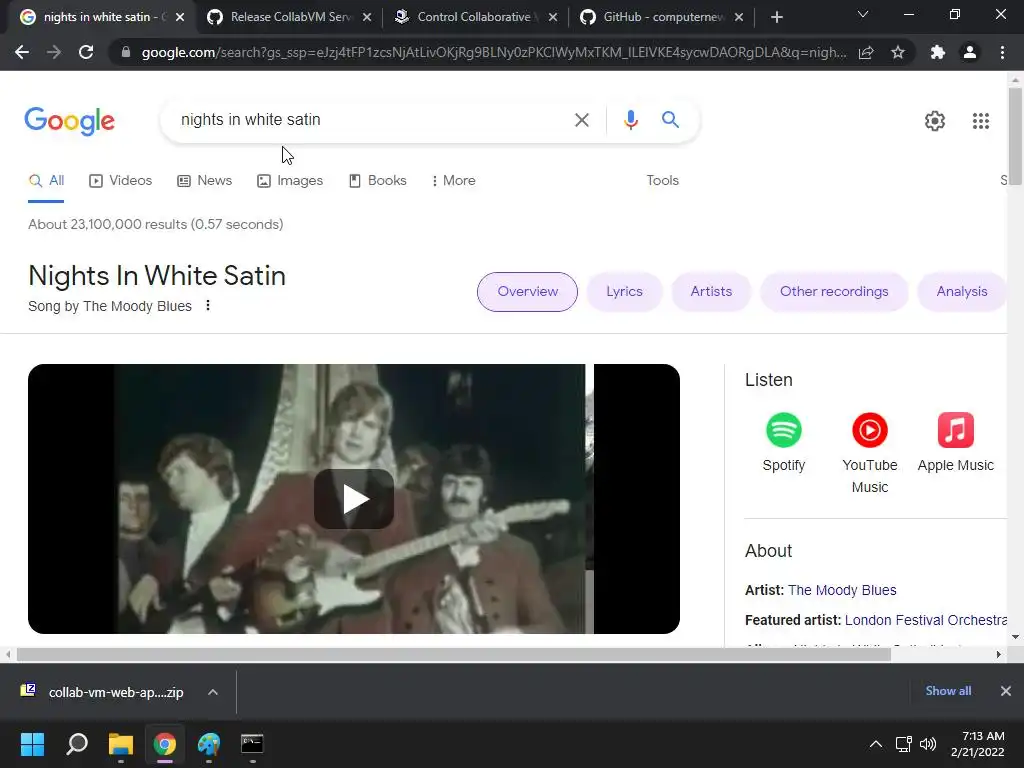1024x768 pixels.
Task: Go back to the previous page
Action: pyautogui.click(x=22, y=52)
